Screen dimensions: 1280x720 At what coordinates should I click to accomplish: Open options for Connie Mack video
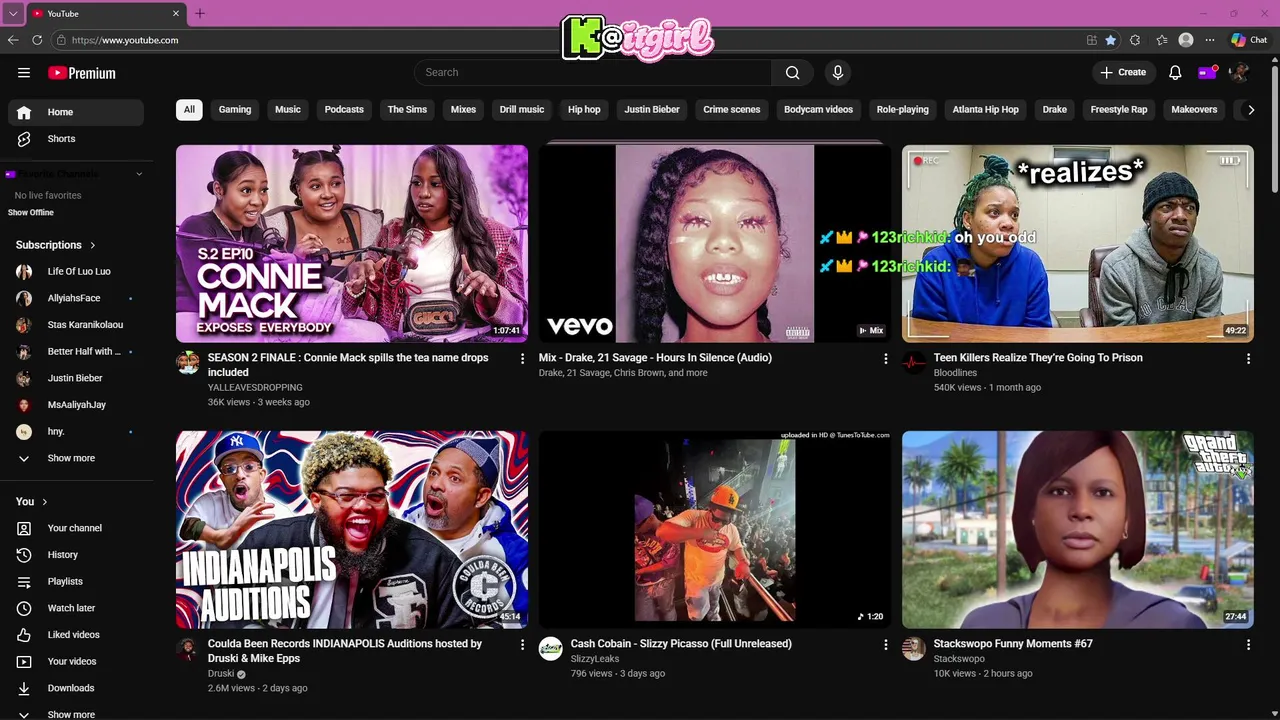click(522, 358)
